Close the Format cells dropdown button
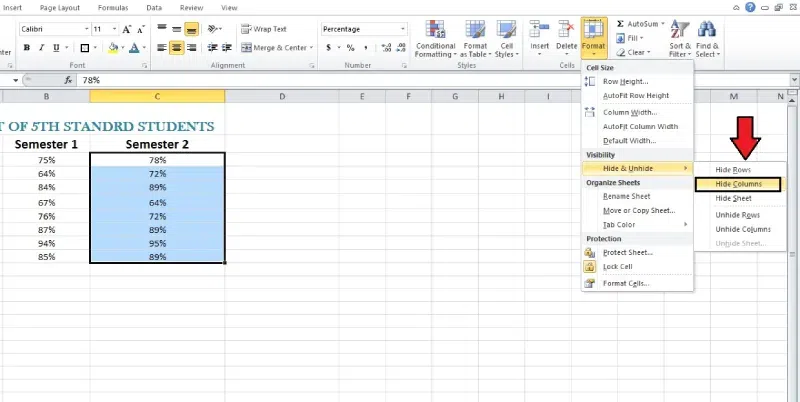This screenshot has width=800, height=402. (594, 38)
